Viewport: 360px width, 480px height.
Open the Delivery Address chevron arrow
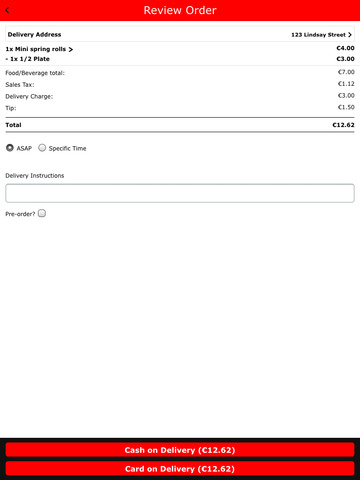tap(350, 35)
